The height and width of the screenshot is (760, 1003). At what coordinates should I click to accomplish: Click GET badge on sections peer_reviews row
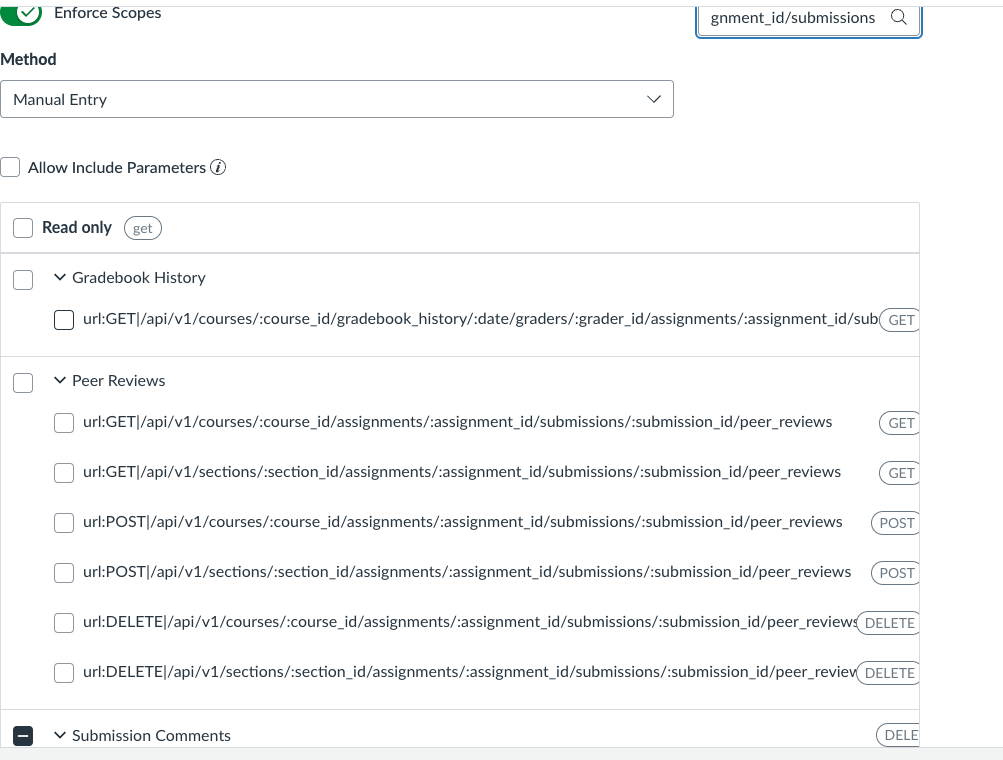(x=900, y=473)
